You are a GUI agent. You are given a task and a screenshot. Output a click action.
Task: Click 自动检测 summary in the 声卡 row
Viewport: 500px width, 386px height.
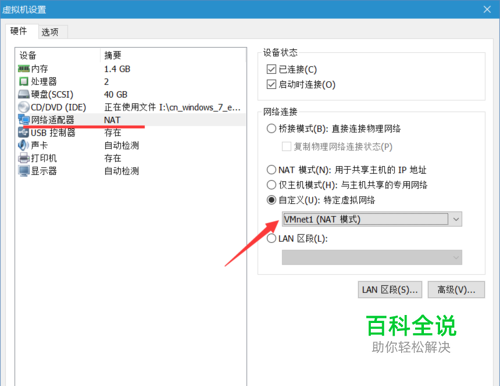click(122, 145)
